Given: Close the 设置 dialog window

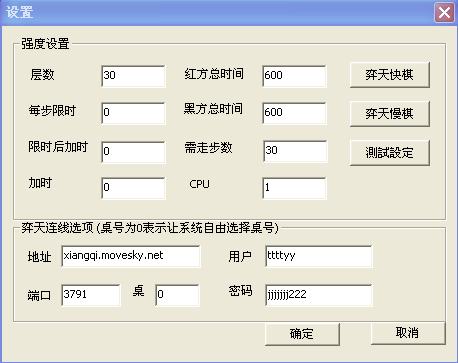Looking at the screenshot, I should (x=444, y=13).
